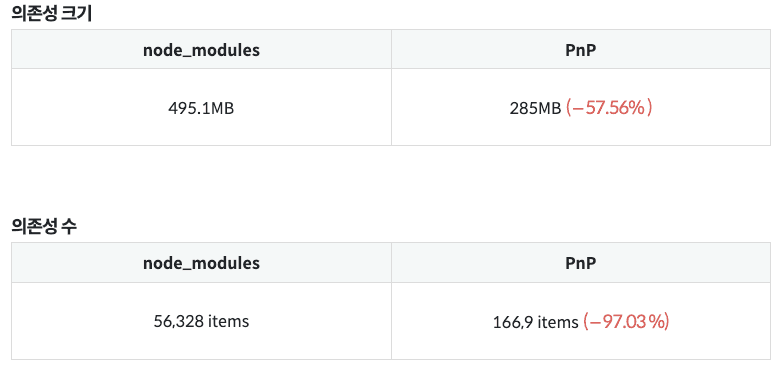Click the red −97.03% text
The height and width of the screenshot is (366, 780).
pos(626,322)
